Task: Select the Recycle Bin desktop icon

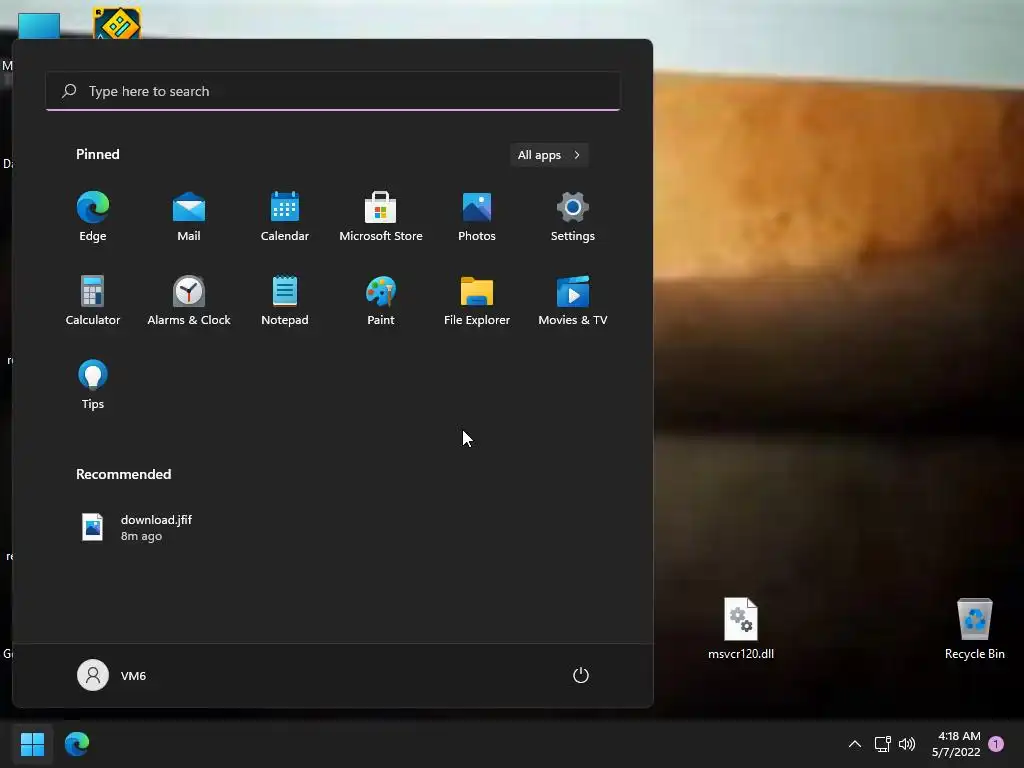Action: point(974,628)
